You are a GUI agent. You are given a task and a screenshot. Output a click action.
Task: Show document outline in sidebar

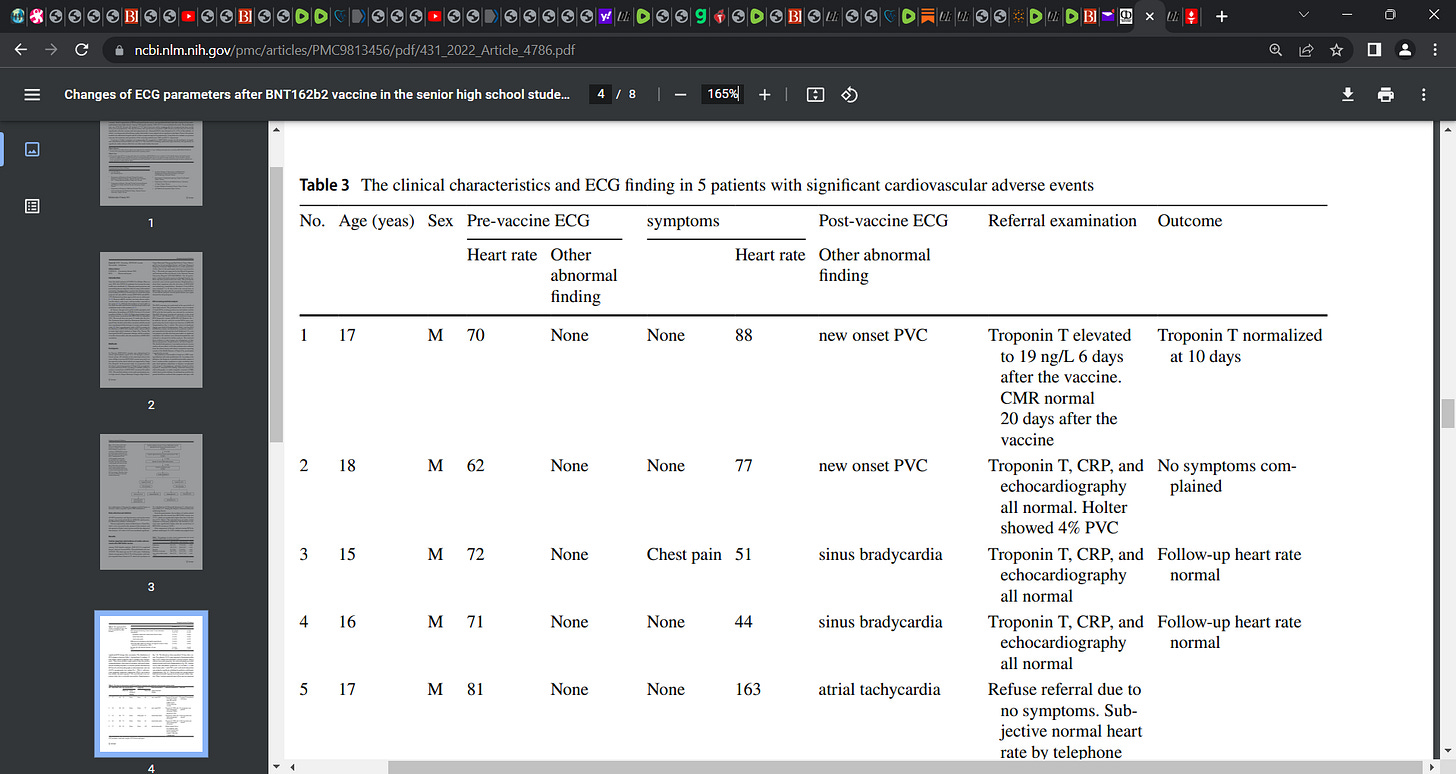click(32, 206)
